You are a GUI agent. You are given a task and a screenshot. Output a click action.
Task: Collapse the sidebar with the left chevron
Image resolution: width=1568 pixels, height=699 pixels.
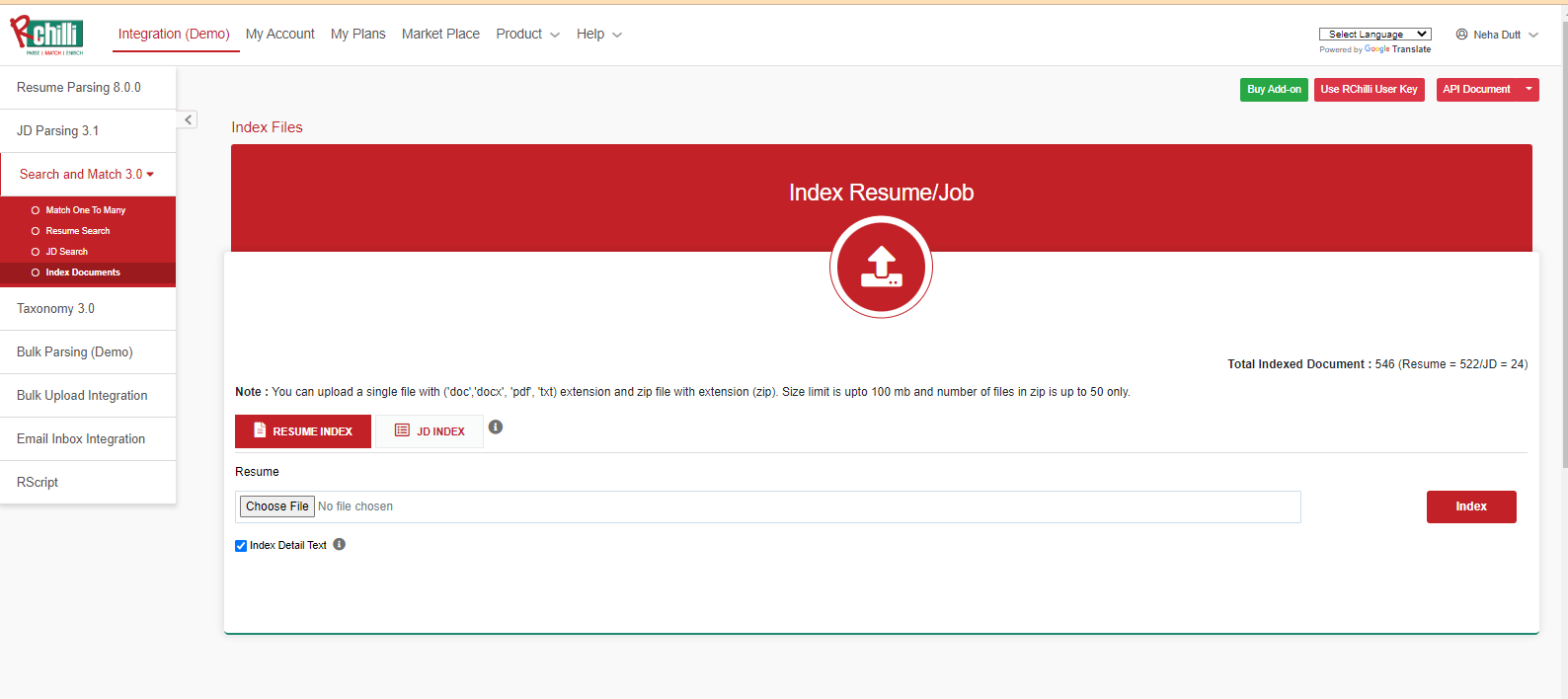click(188, 119)
